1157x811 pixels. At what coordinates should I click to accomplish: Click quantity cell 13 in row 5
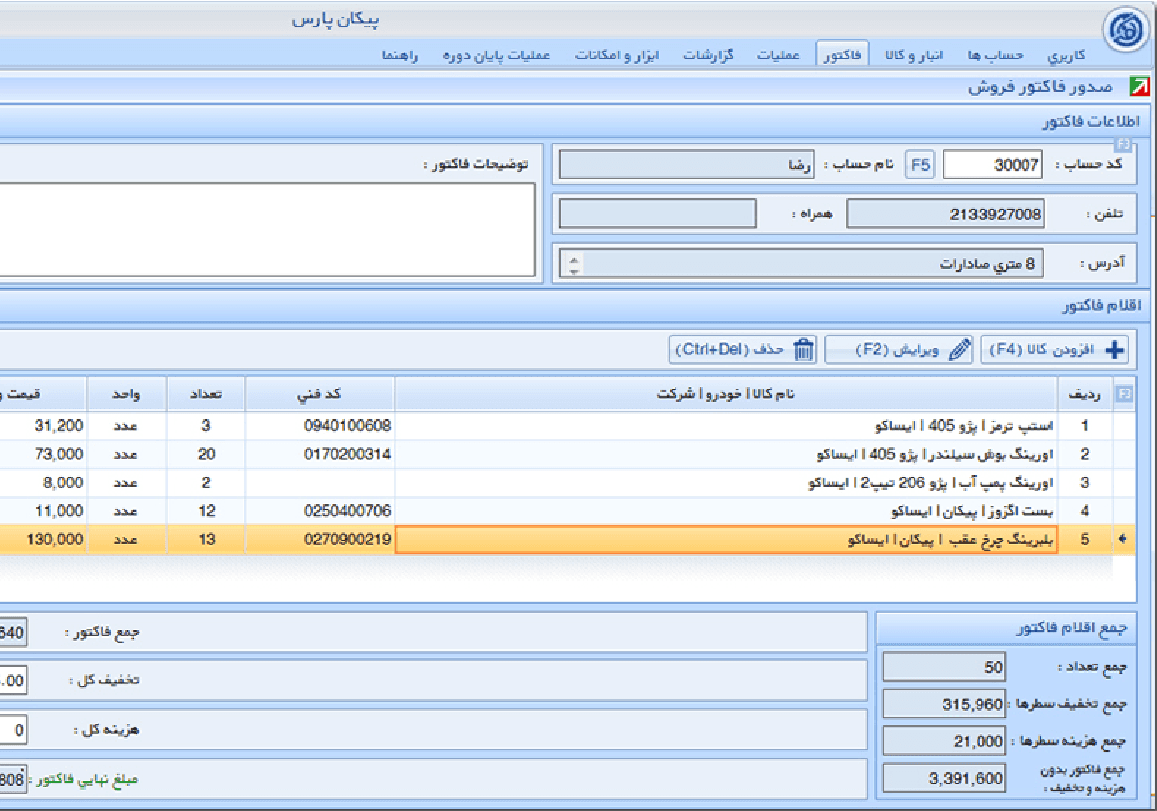[206, 539]
